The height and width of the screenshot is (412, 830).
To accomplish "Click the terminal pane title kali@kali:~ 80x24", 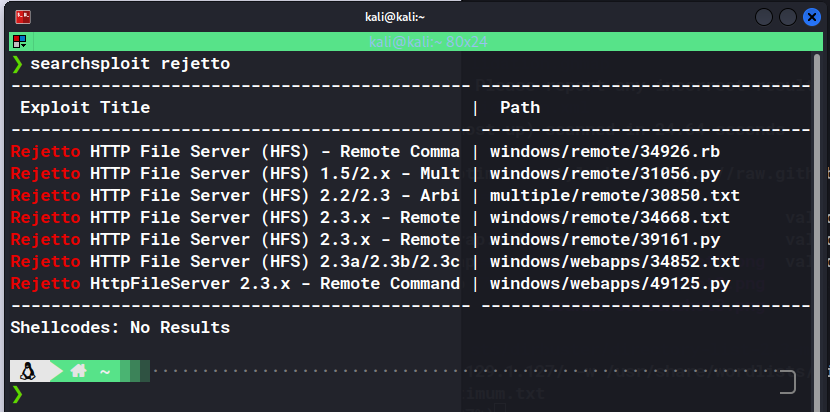I will pyautogui.click(x=428, y=42).
